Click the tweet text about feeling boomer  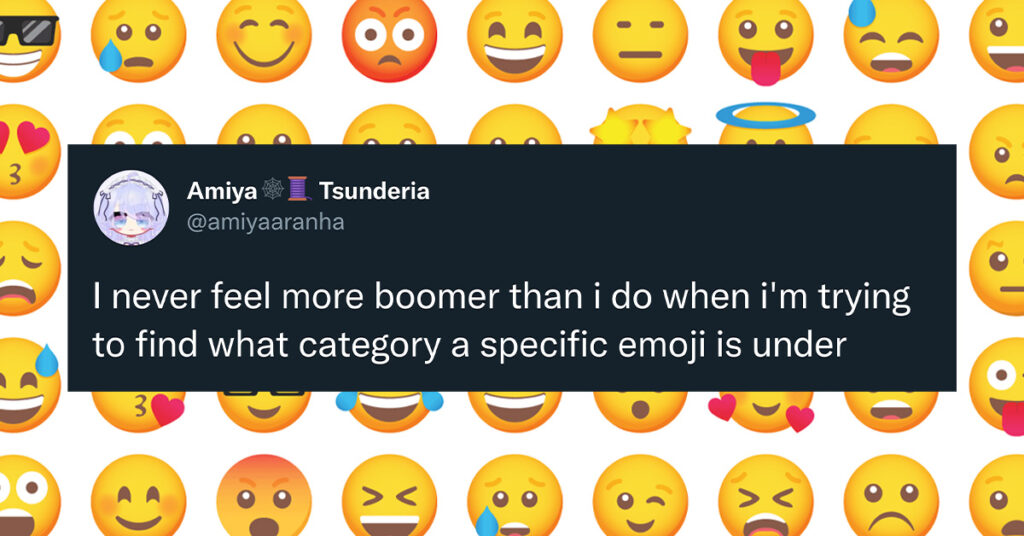(501, 321)
